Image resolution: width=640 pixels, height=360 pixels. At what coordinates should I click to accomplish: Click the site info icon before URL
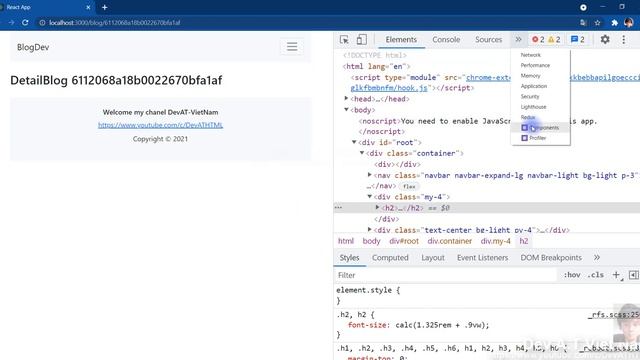[42, 22]
